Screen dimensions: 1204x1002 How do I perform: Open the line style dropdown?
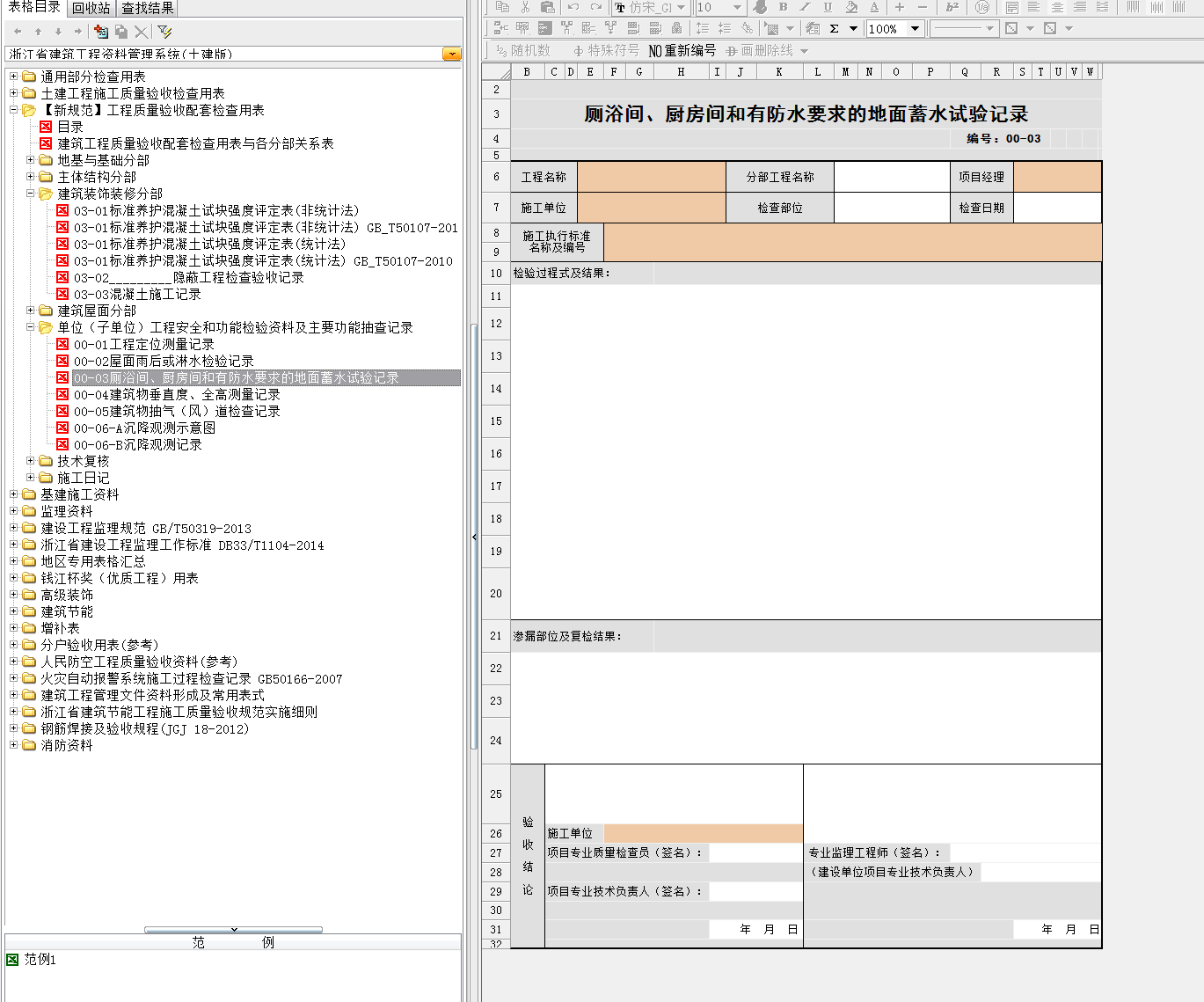click(x=990, y=28)
